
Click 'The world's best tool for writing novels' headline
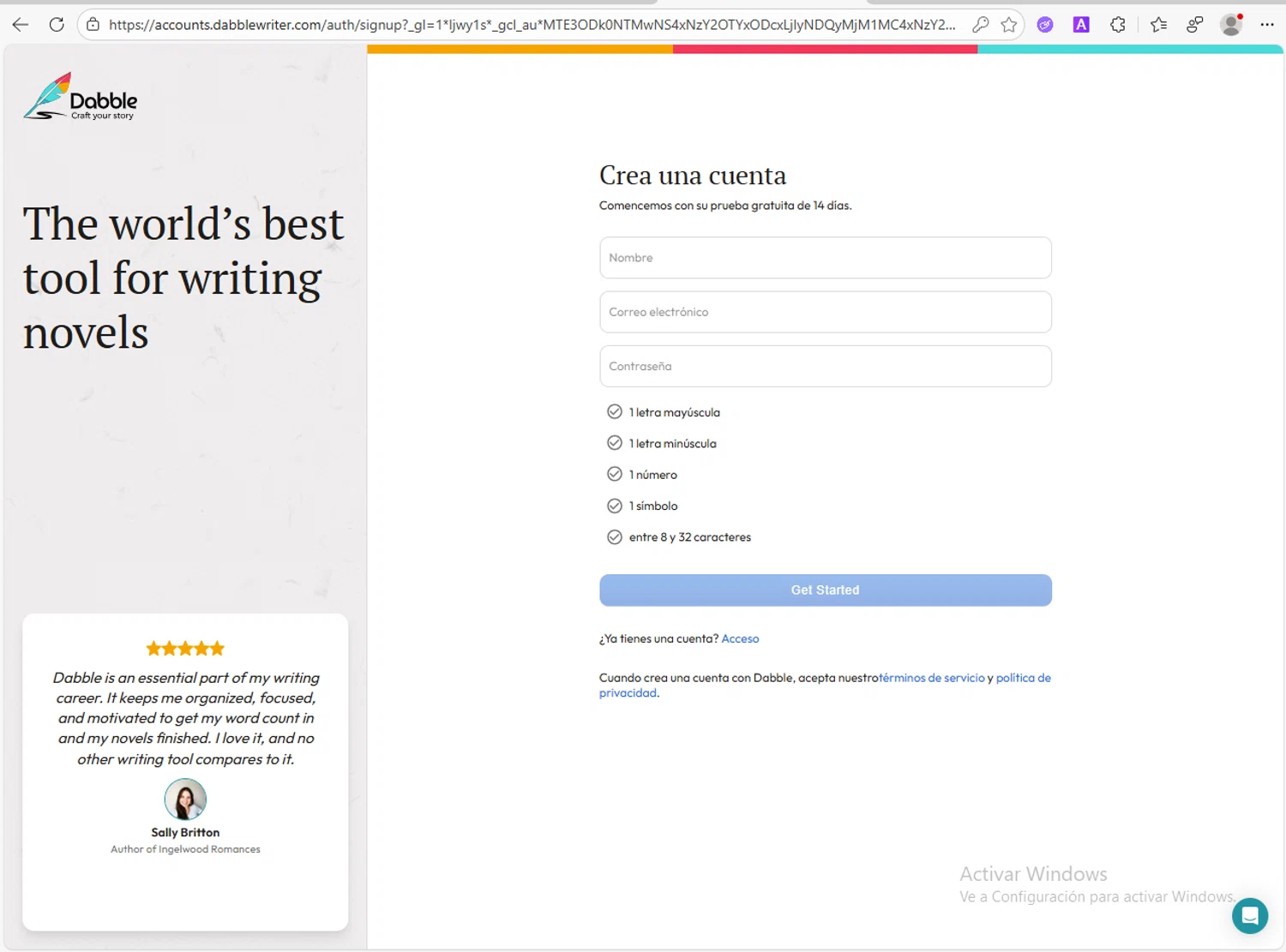tap(183, 278)
